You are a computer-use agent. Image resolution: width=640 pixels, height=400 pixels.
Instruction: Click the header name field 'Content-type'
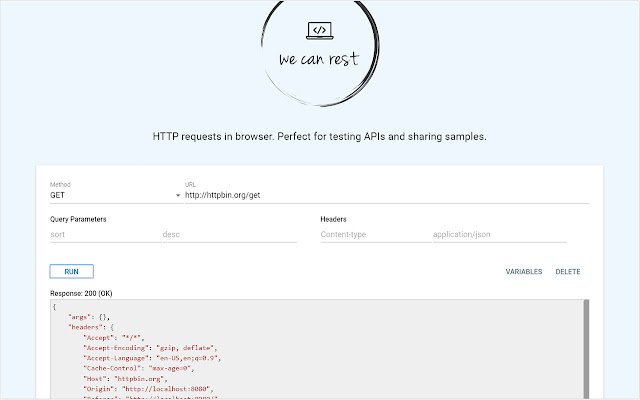[376, 234]
